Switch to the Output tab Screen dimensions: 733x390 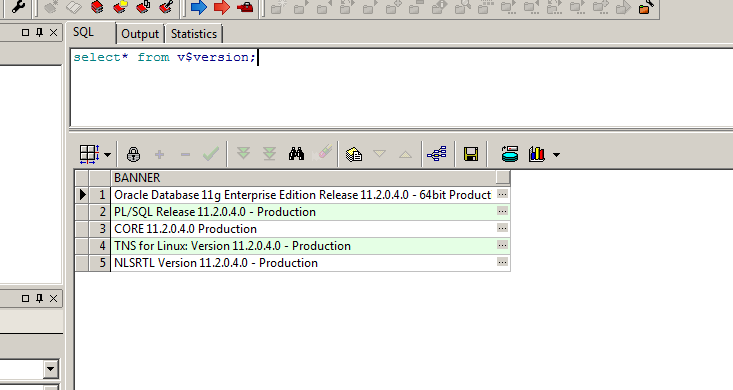click(140, 34)
